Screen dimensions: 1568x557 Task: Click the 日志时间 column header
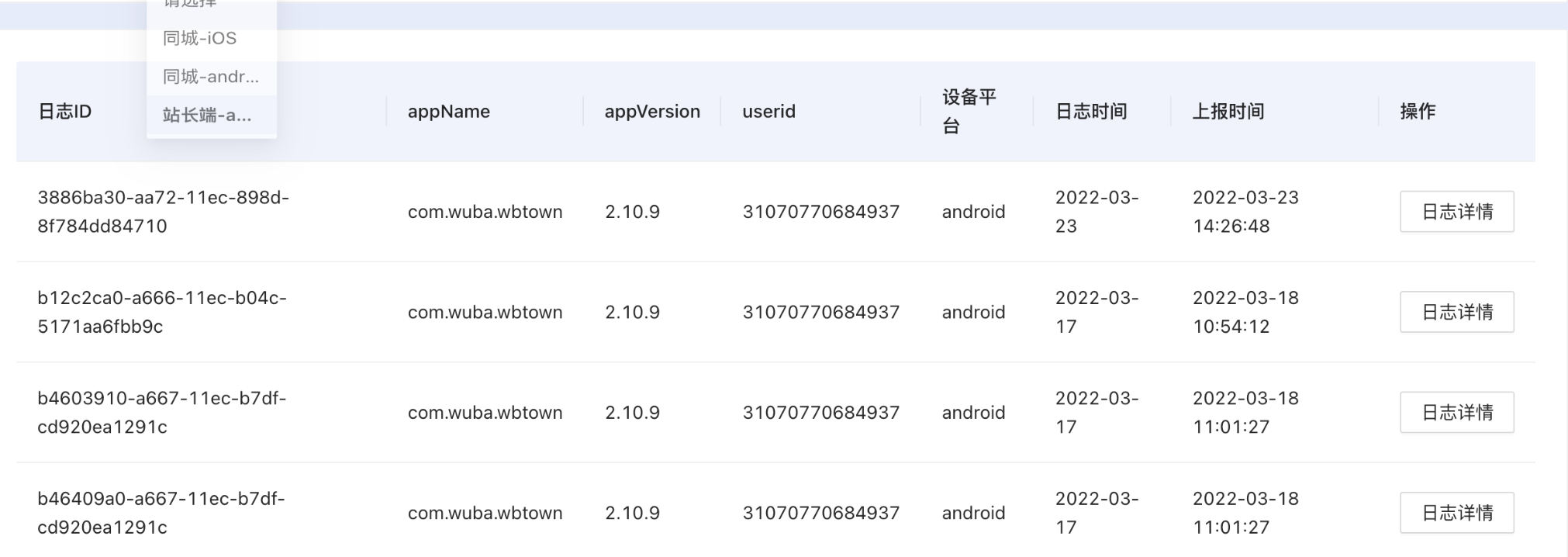coord(1091,112)
